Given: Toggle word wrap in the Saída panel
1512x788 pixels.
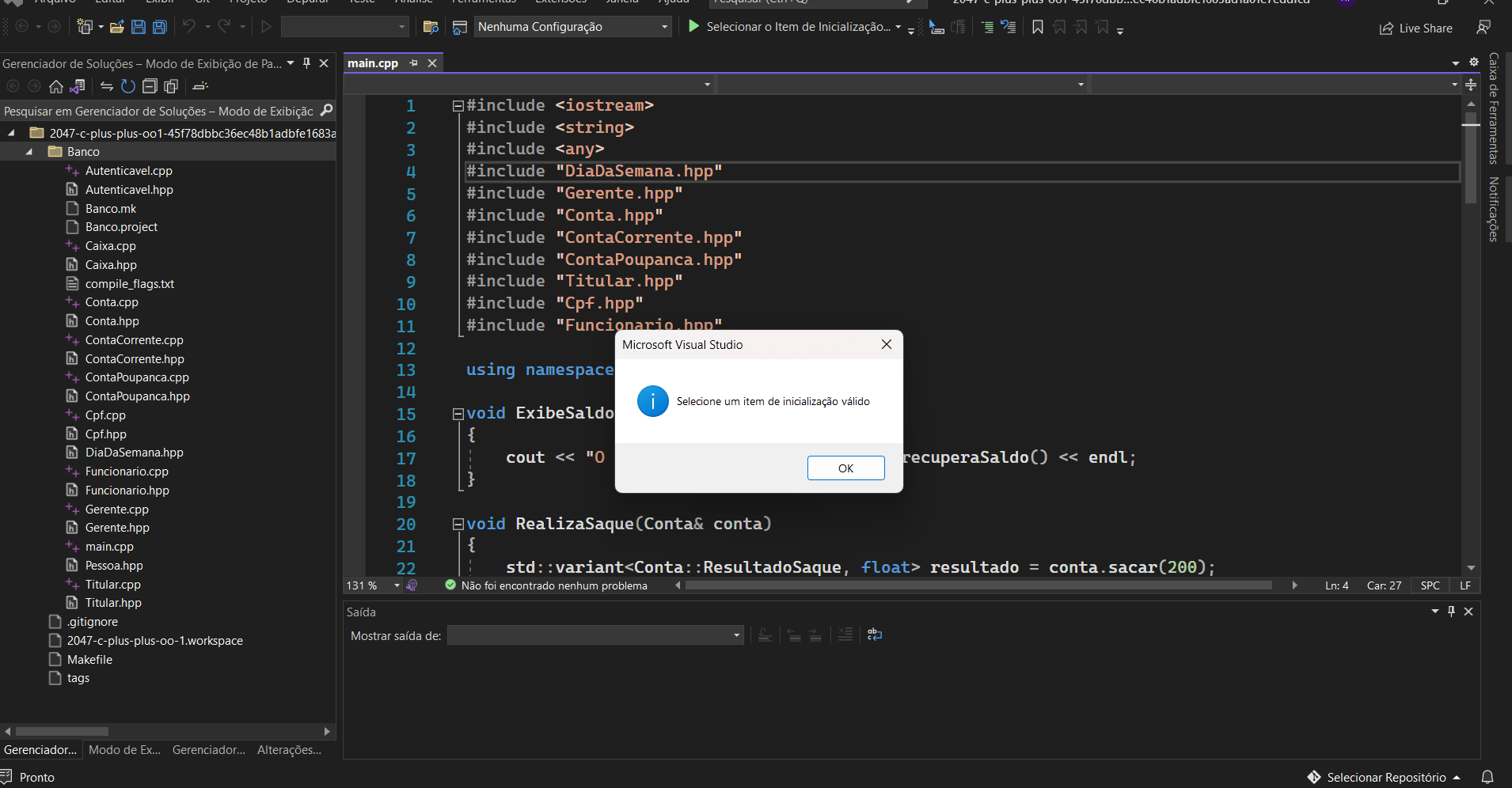Looking at the screenshot, I should 875,635.
